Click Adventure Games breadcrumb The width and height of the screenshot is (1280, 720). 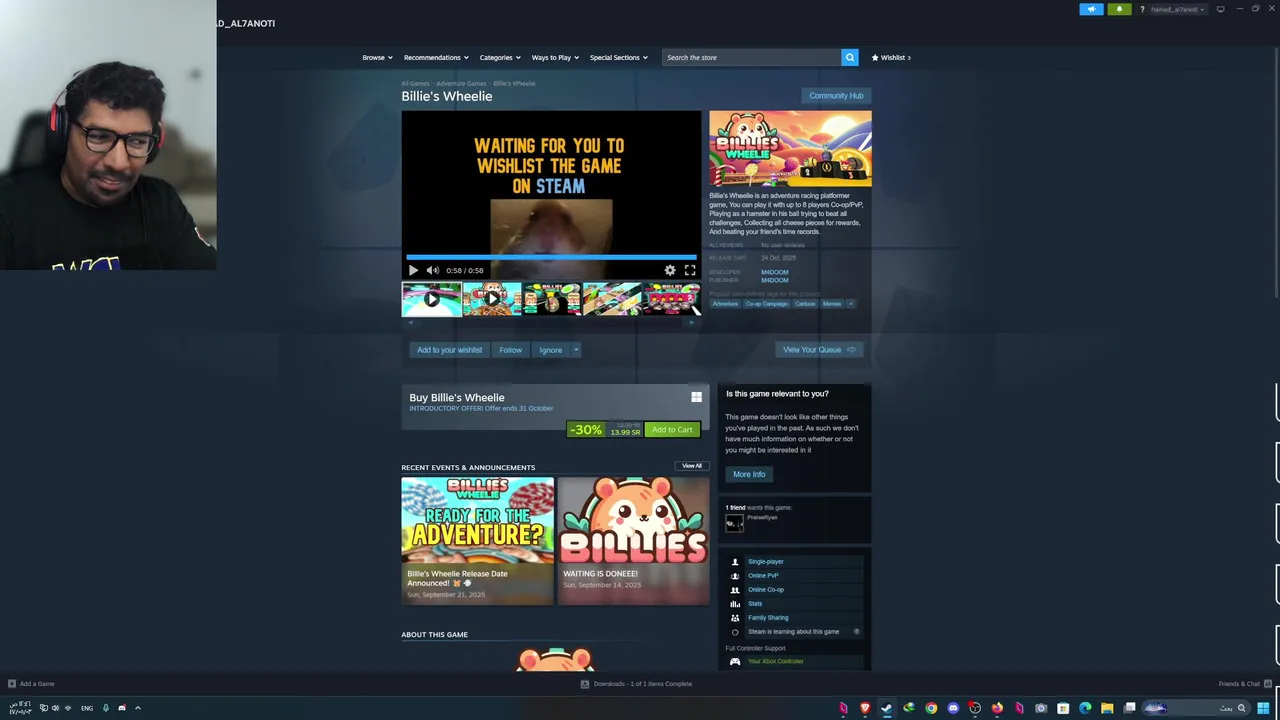[x=461, y=84]
